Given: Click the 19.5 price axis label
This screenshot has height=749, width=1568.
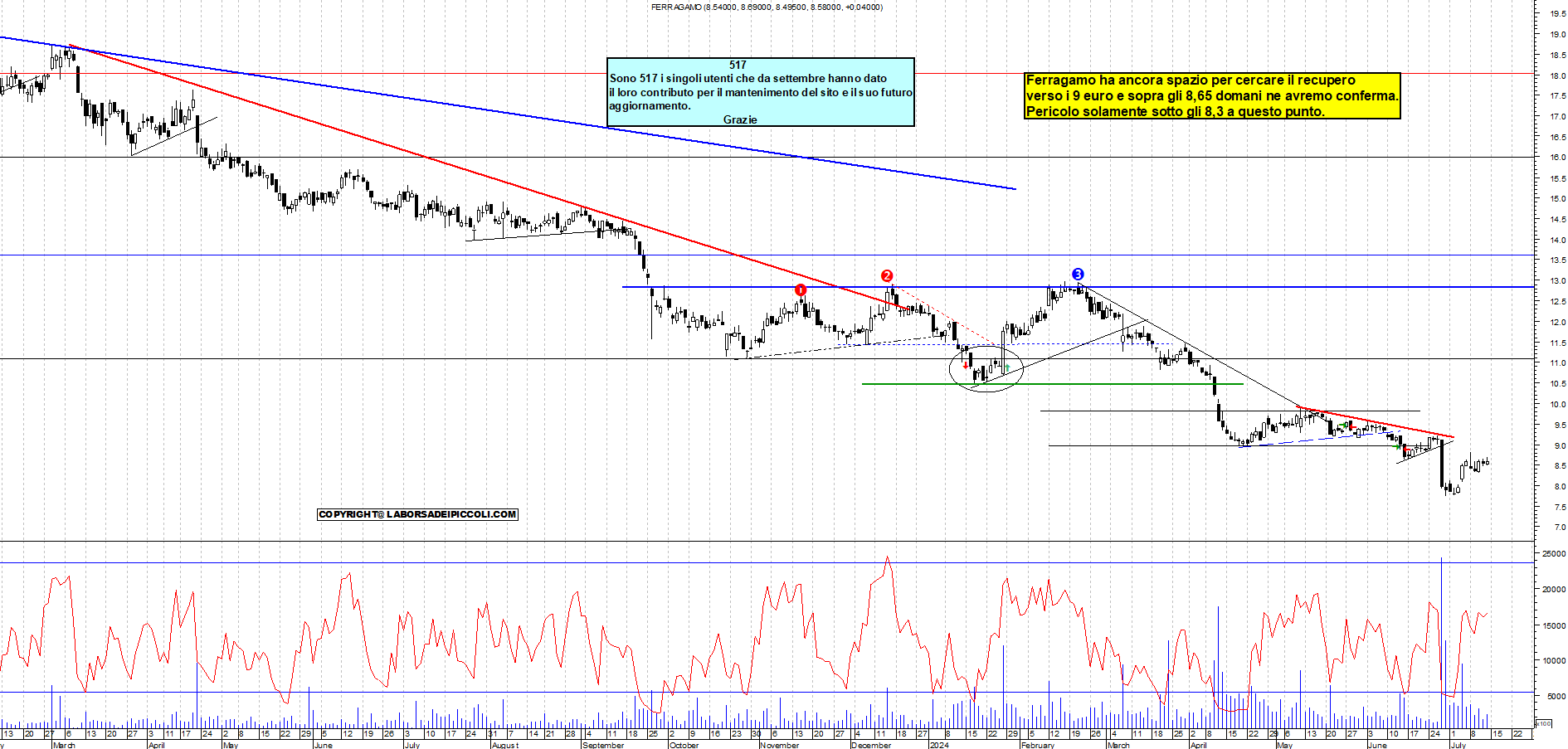Looking at the screenshot, I should pos(1557,13).
